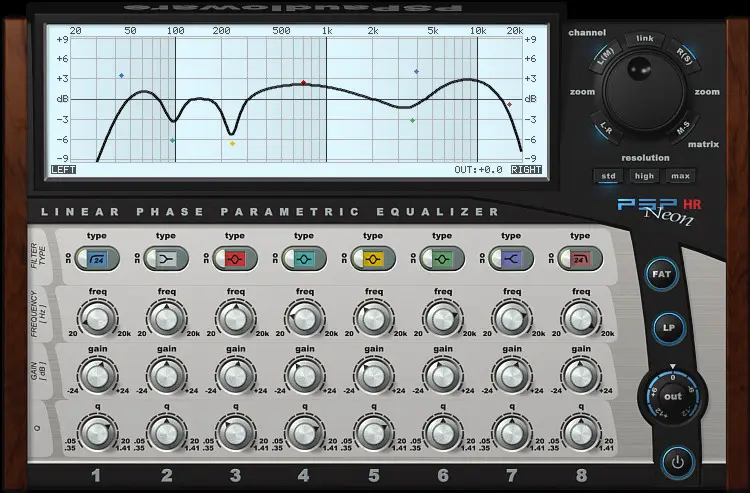Toggle band 6 on switch

426,259
